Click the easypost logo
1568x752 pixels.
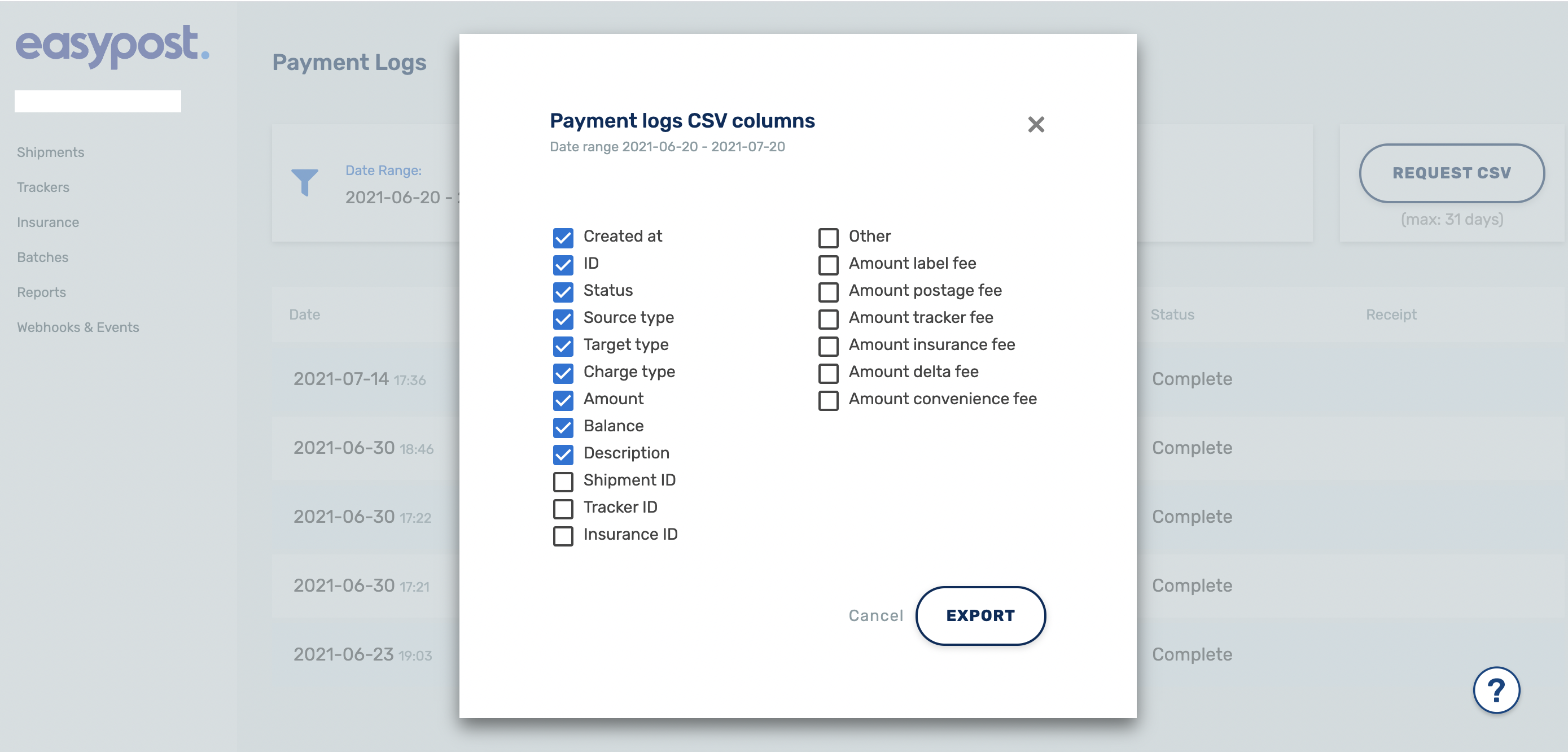(x=112, y=46)
